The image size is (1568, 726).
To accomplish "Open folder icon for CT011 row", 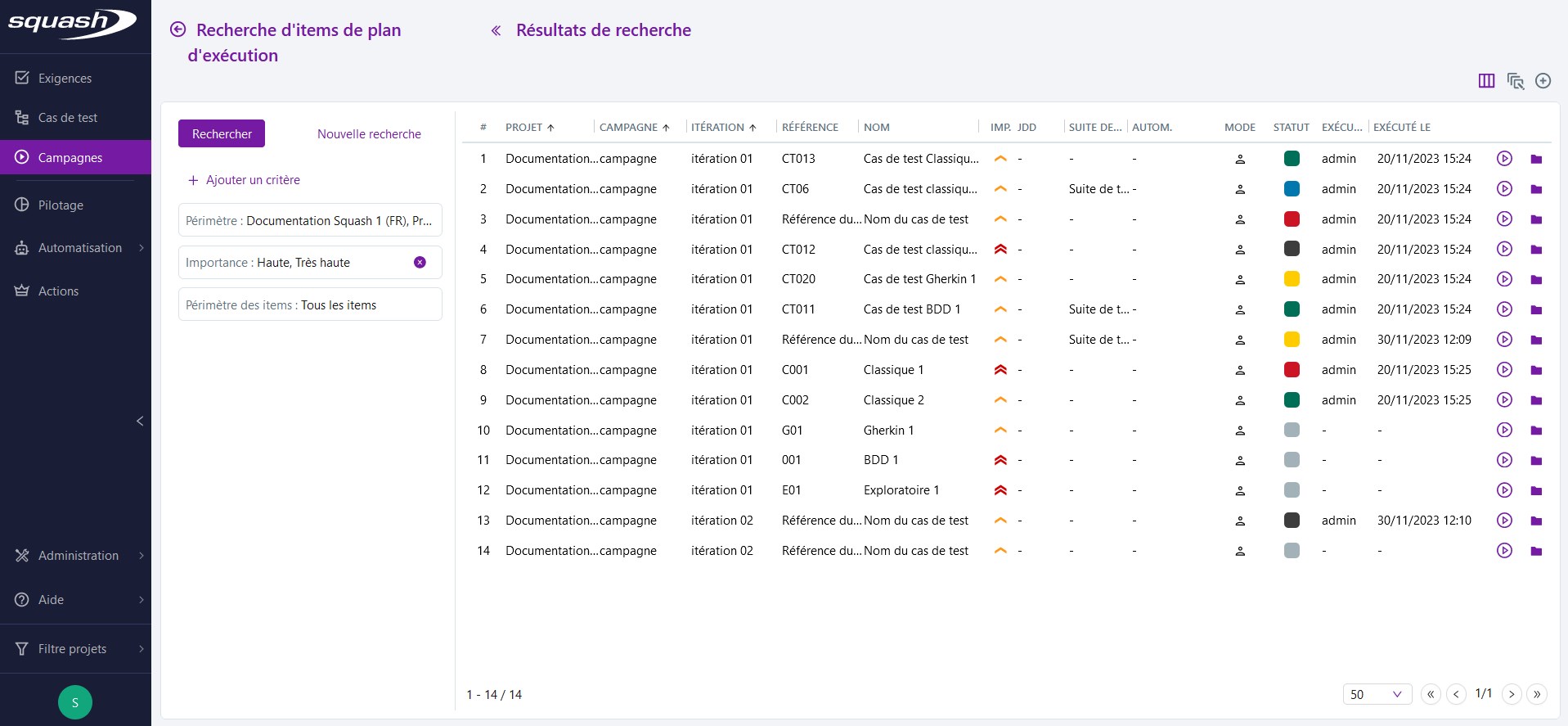I will (1536, 309).
